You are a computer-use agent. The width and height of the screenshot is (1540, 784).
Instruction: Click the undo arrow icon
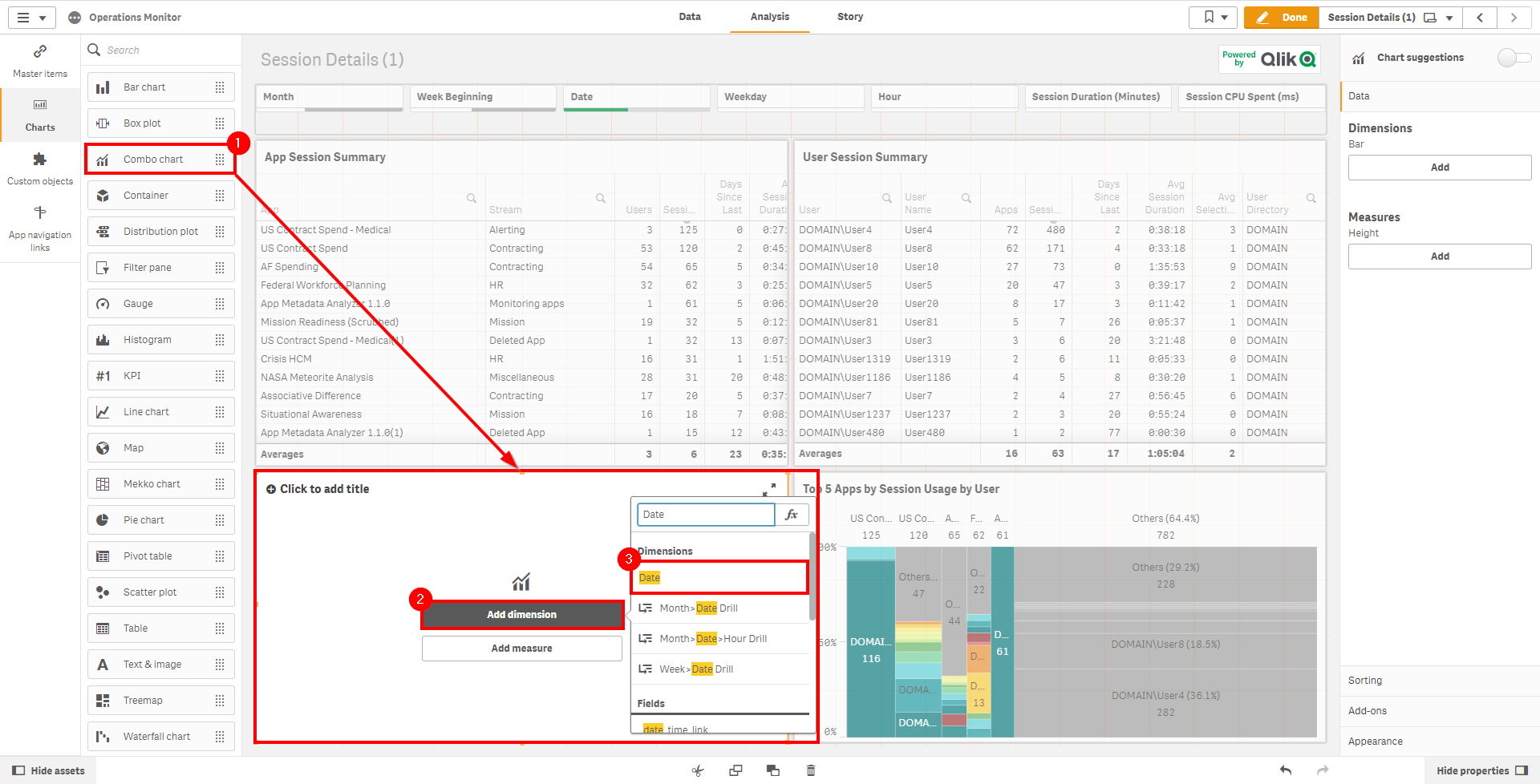tap(1286, 770)
